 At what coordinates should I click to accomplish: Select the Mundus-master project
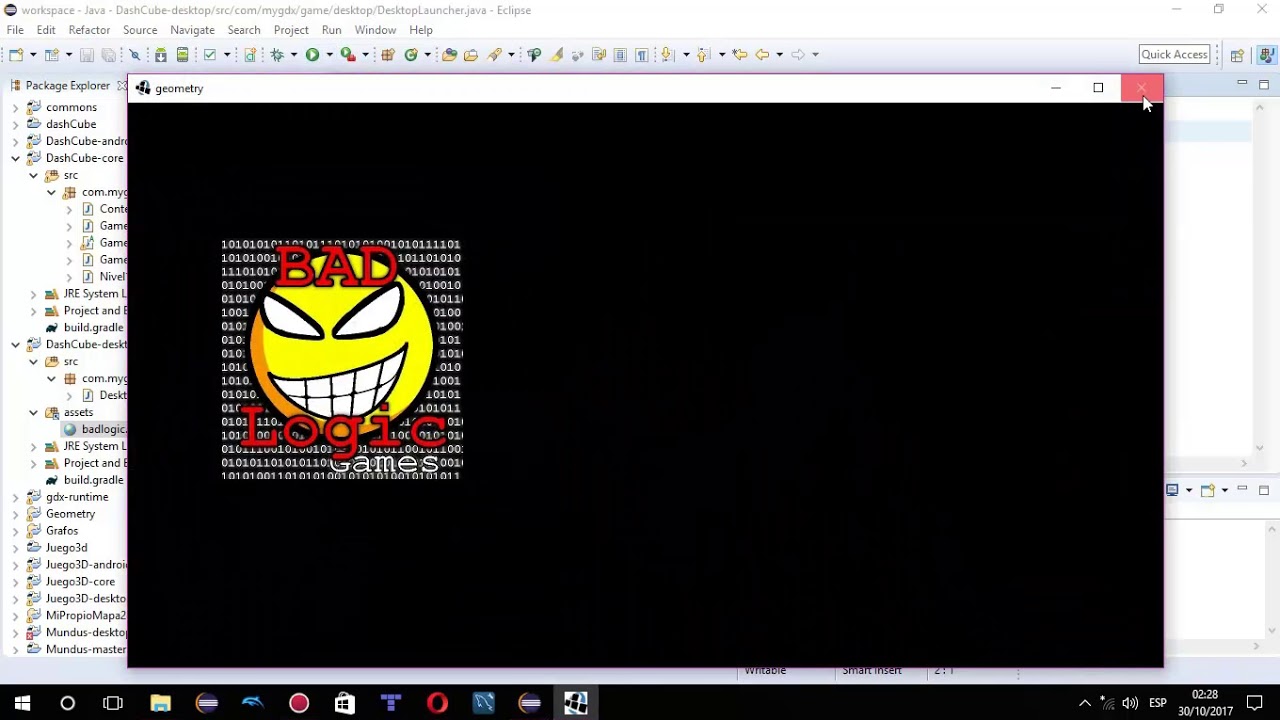click(x=86, y=649)
